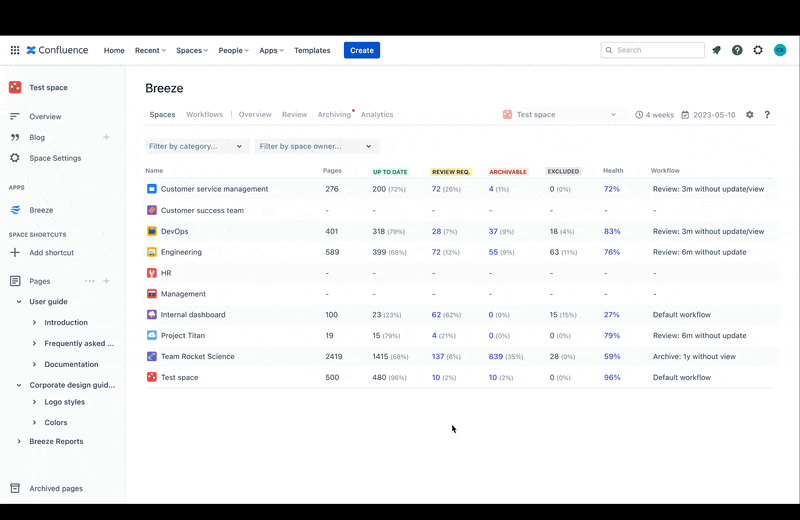Expand the Breeze Reports tree item

click(x=19, y=441)
